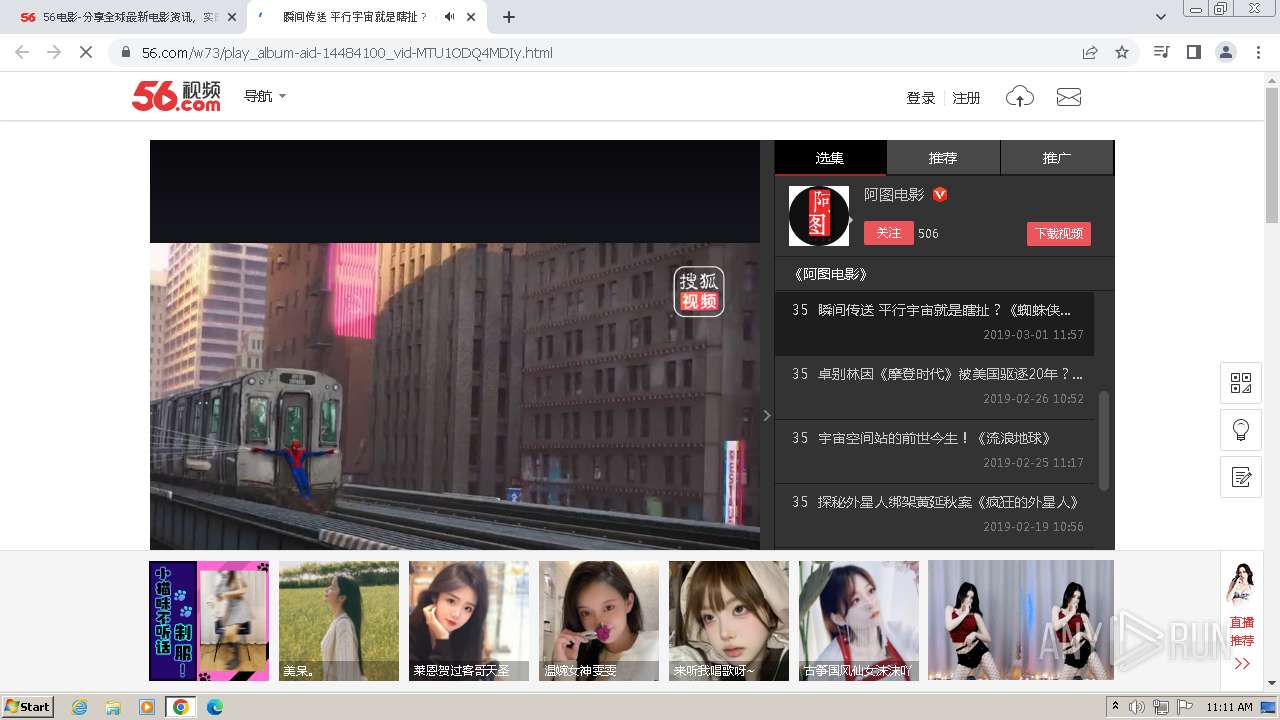This screenshot has height=720, width=1280.
Task: Click the 注册 register link
Action: (x=966, y=98)
